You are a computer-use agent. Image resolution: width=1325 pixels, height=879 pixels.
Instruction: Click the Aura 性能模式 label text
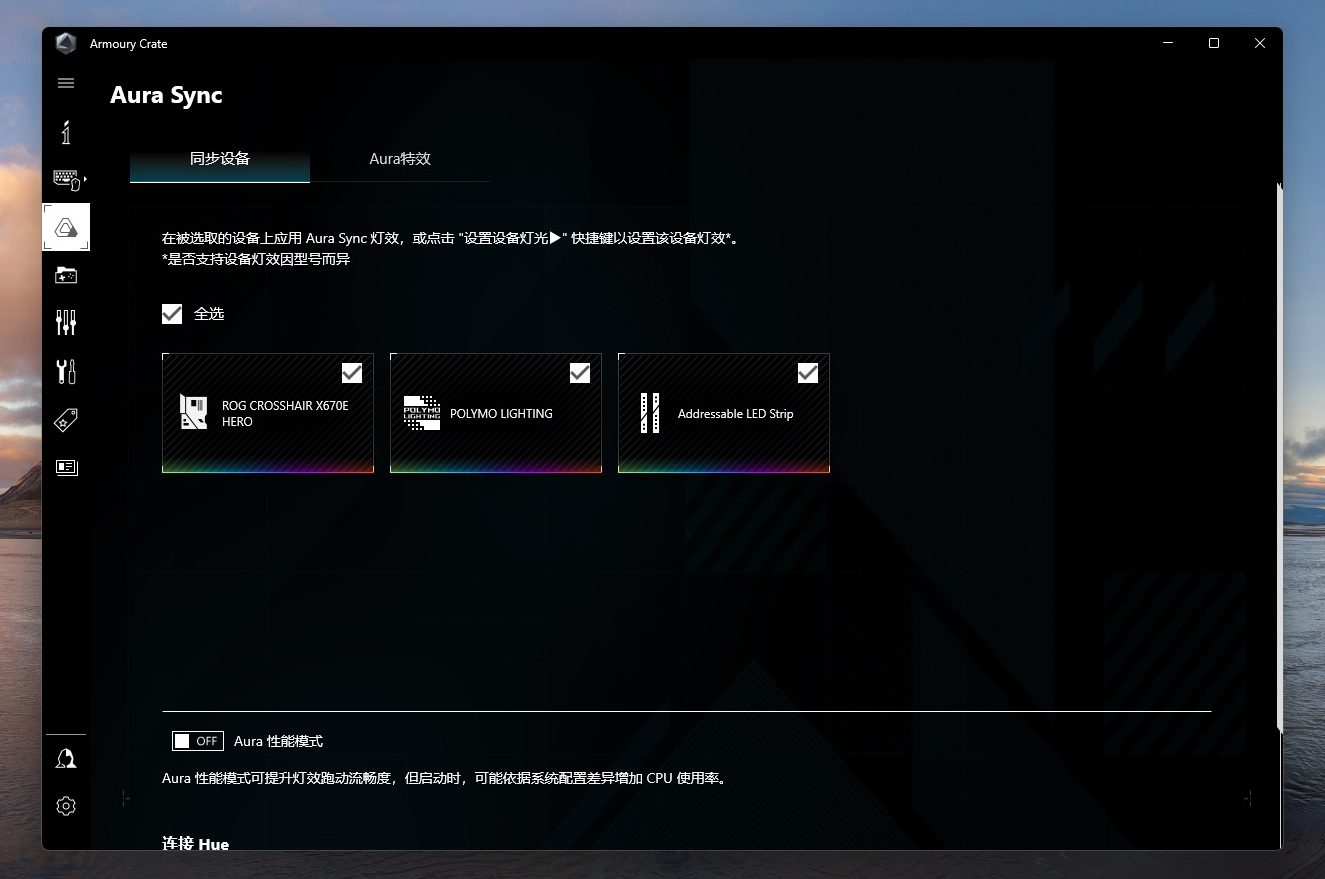(x=278, y=741)
